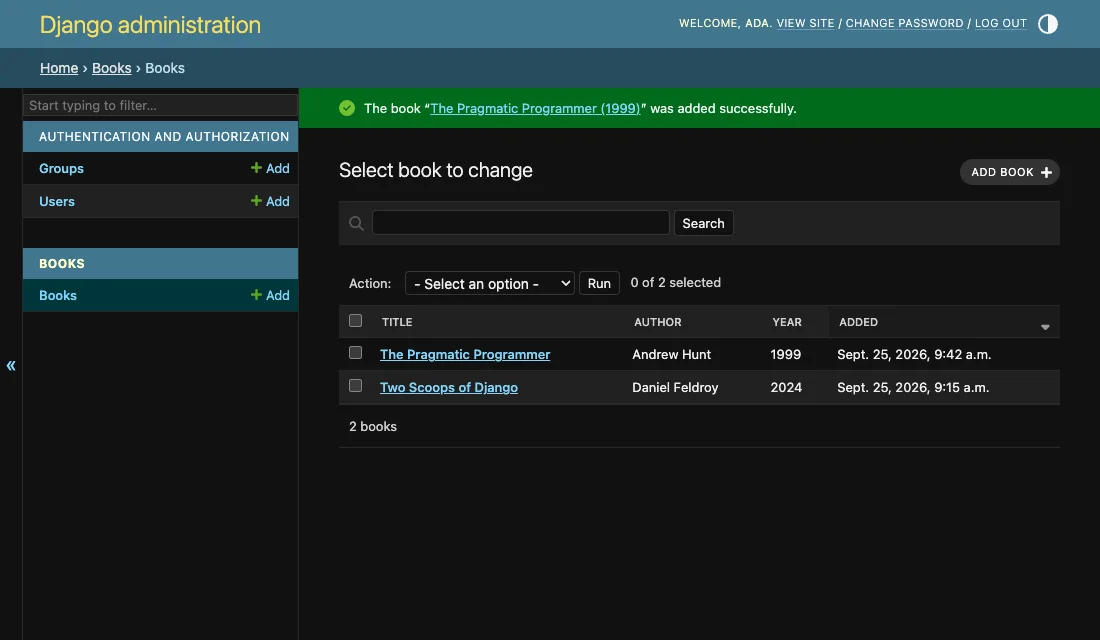Open the Books section header in sidebar
Viewport: 1100px width, 640px height.
click(x=62, y=264)
